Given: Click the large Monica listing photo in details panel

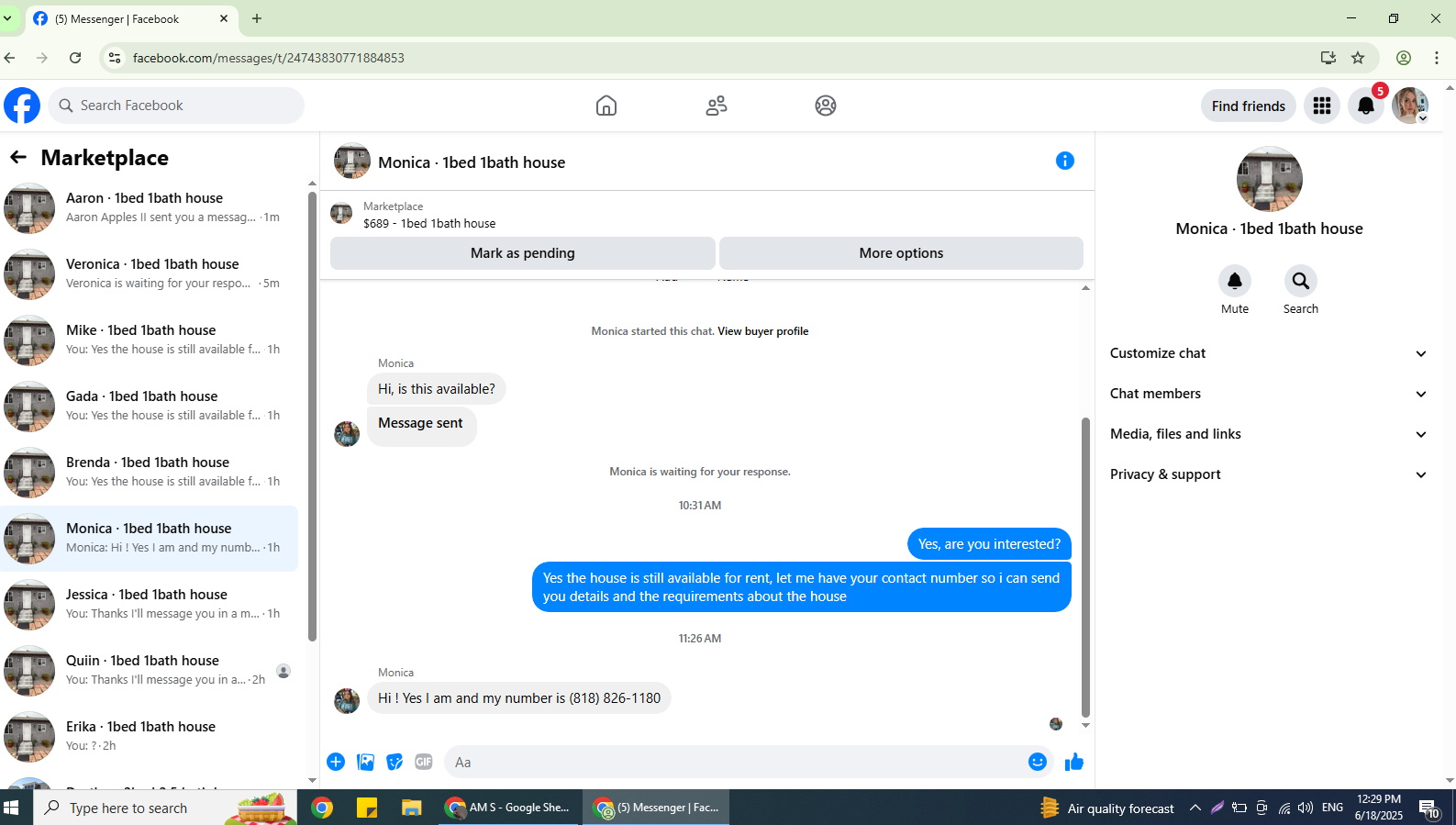Looking at the screenshot, I should (x=1270, y=179).
